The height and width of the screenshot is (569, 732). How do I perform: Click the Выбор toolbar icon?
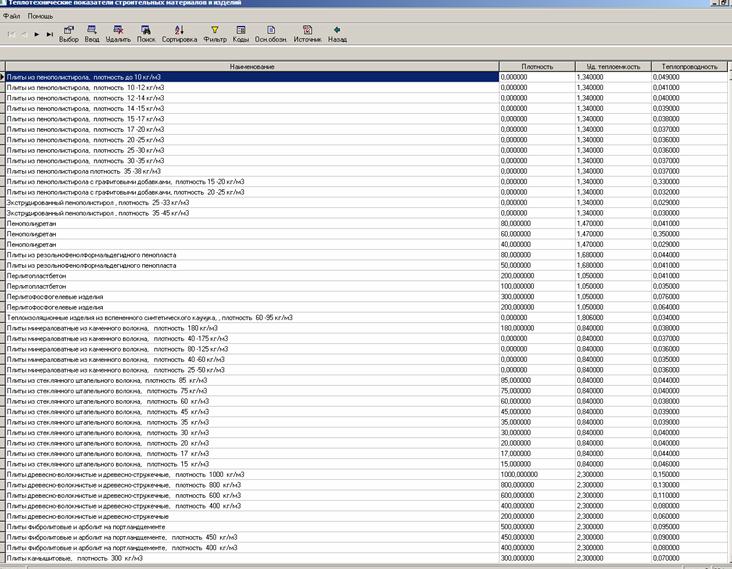pos(69,31)
